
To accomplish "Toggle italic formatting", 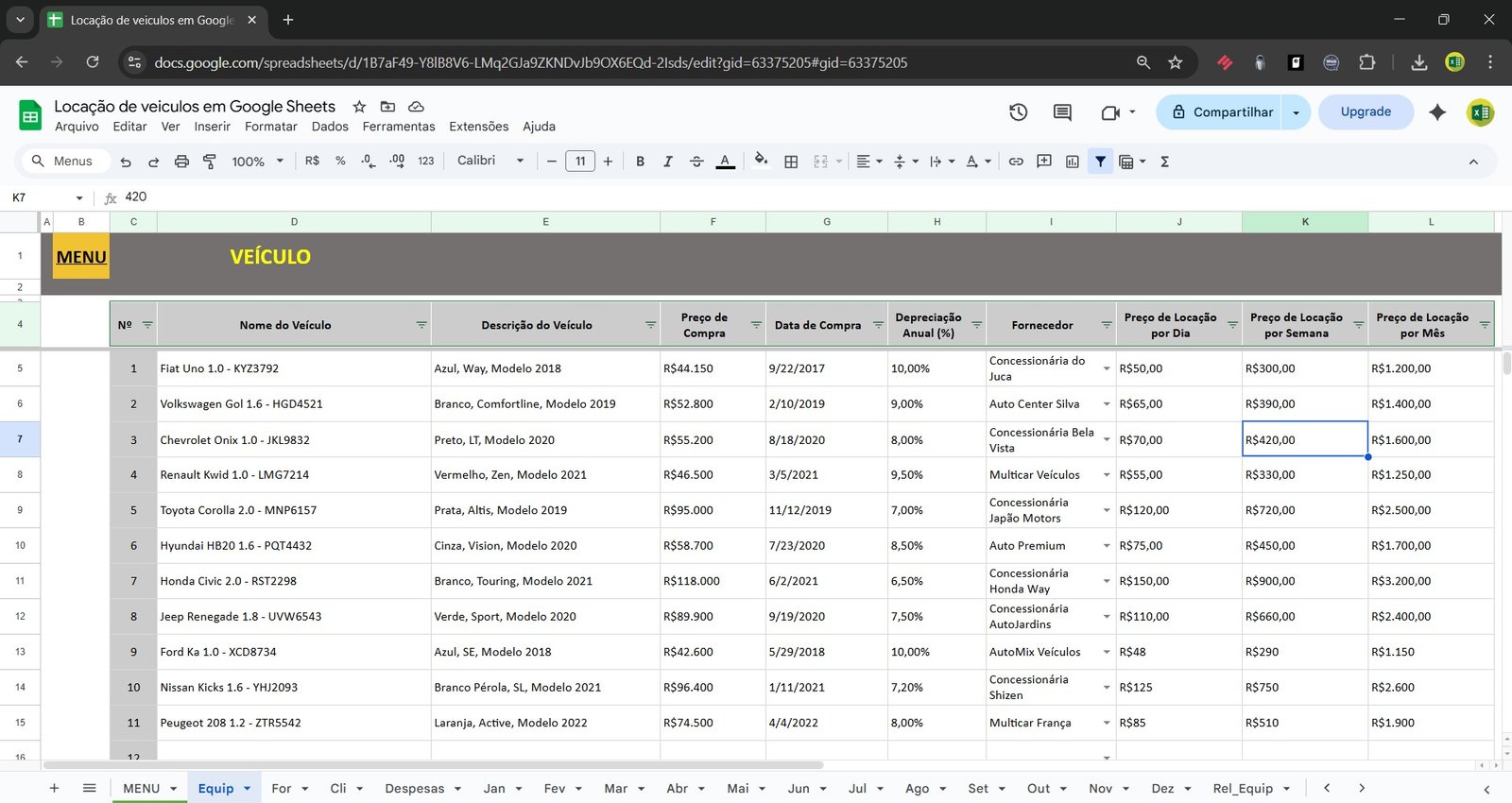I will (668, 162).
